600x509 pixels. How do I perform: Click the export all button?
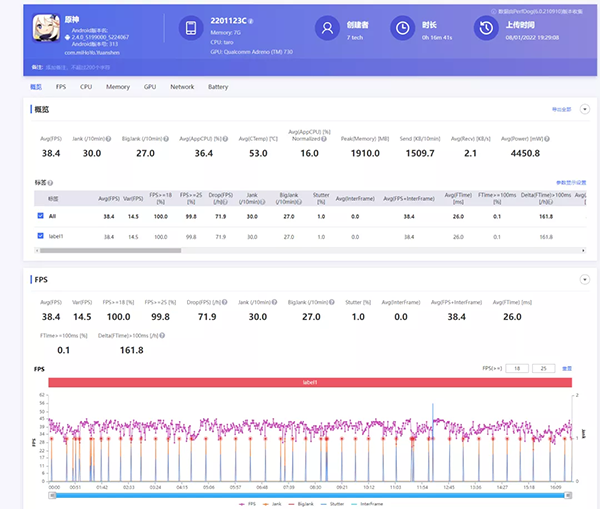click(x=560, y=108)
